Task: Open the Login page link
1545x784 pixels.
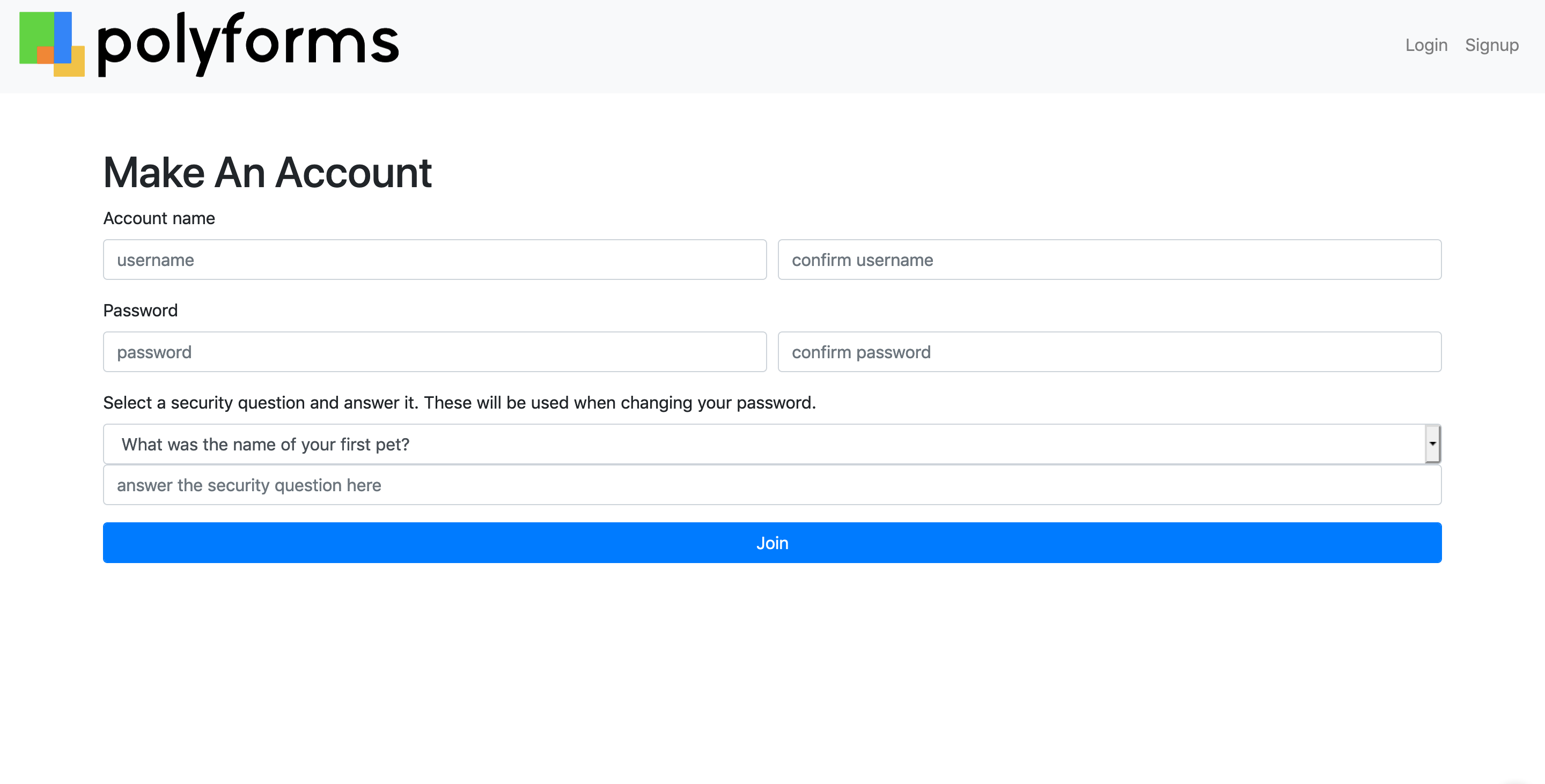Action: pos(1426,45)
